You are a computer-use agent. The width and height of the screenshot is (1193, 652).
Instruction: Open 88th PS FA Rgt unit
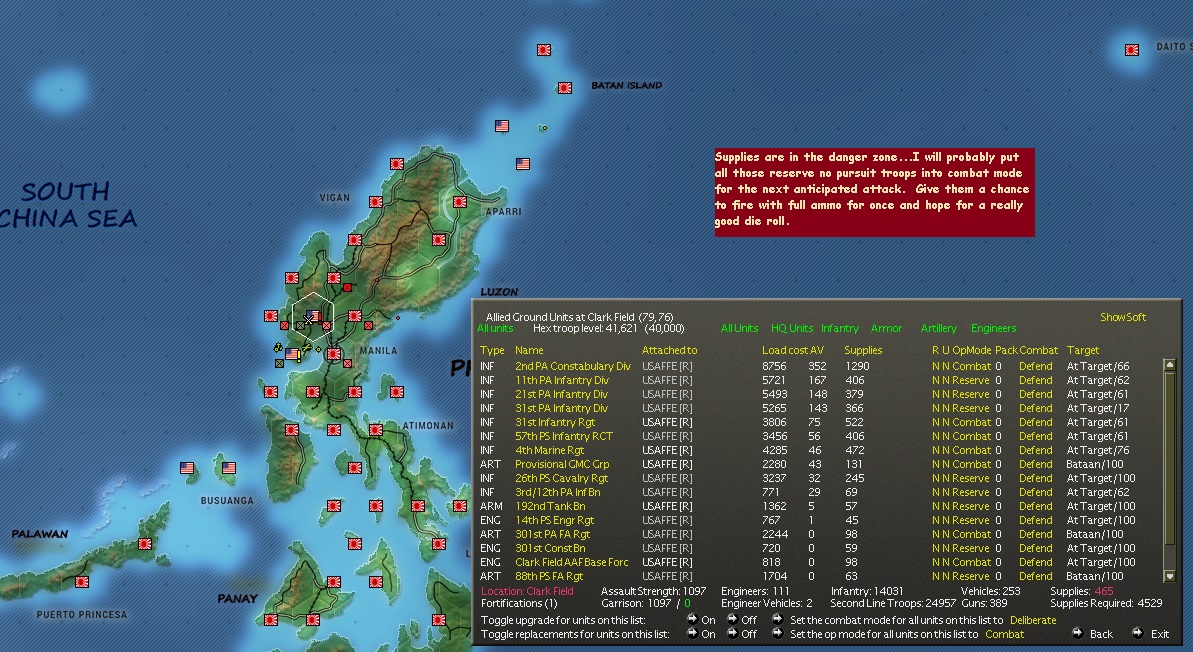[x=549, y=576]
